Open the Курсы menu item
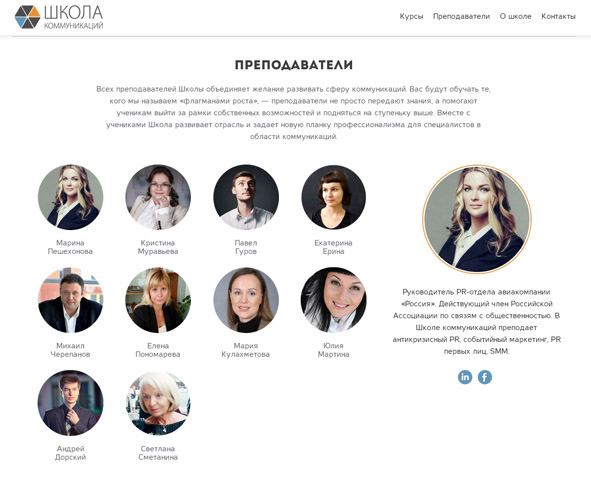 click(411, 16)
